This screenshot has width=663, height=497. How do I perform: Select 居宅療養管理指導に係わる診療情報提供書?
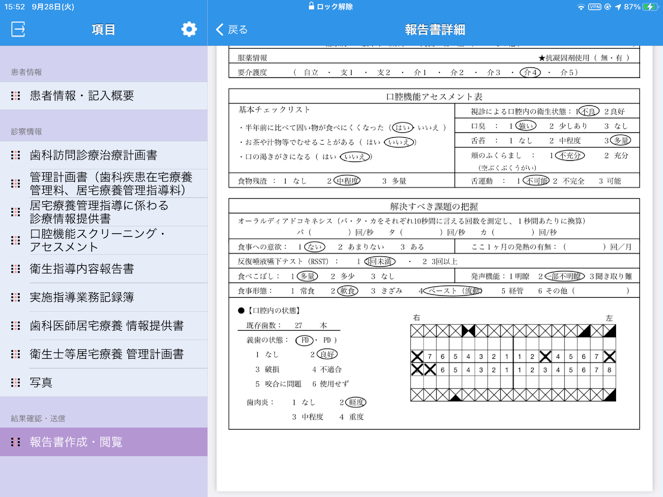click(x=104, y=212)
